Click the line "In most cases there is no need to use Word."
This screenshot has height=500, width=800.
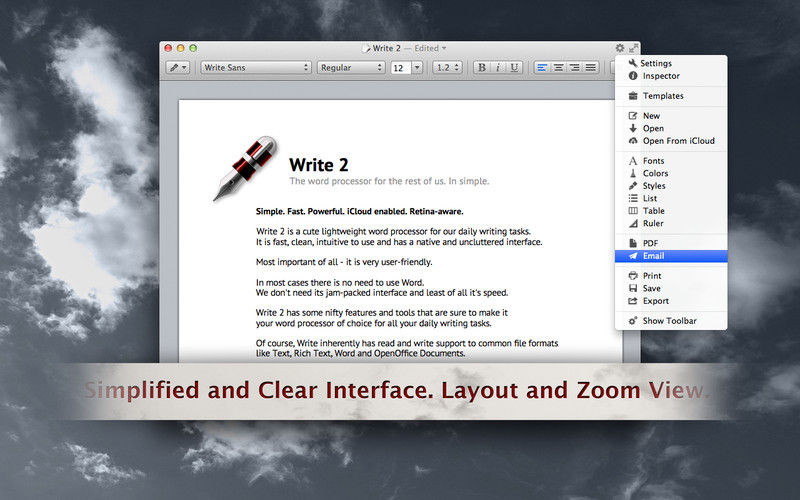coord(340,283)
